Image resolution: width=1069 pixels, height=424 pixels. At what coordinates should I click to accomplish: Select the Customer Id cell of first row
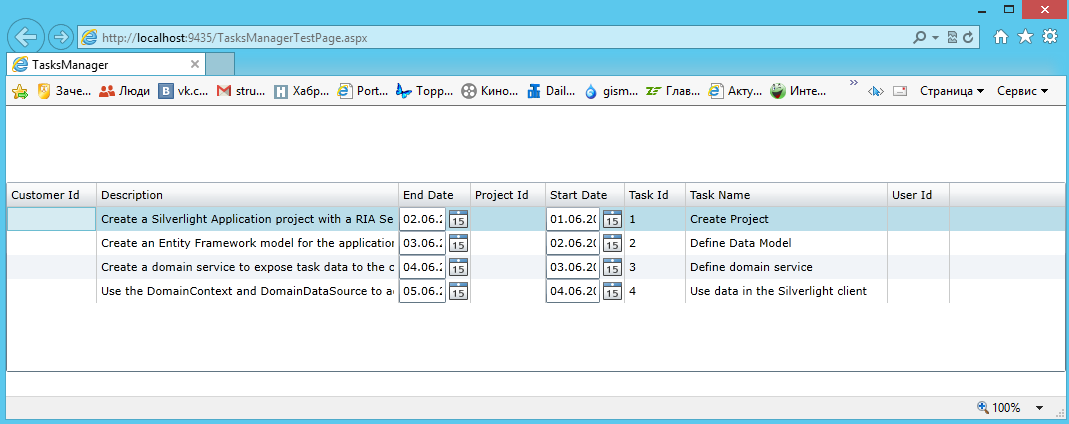click(52, 219)
